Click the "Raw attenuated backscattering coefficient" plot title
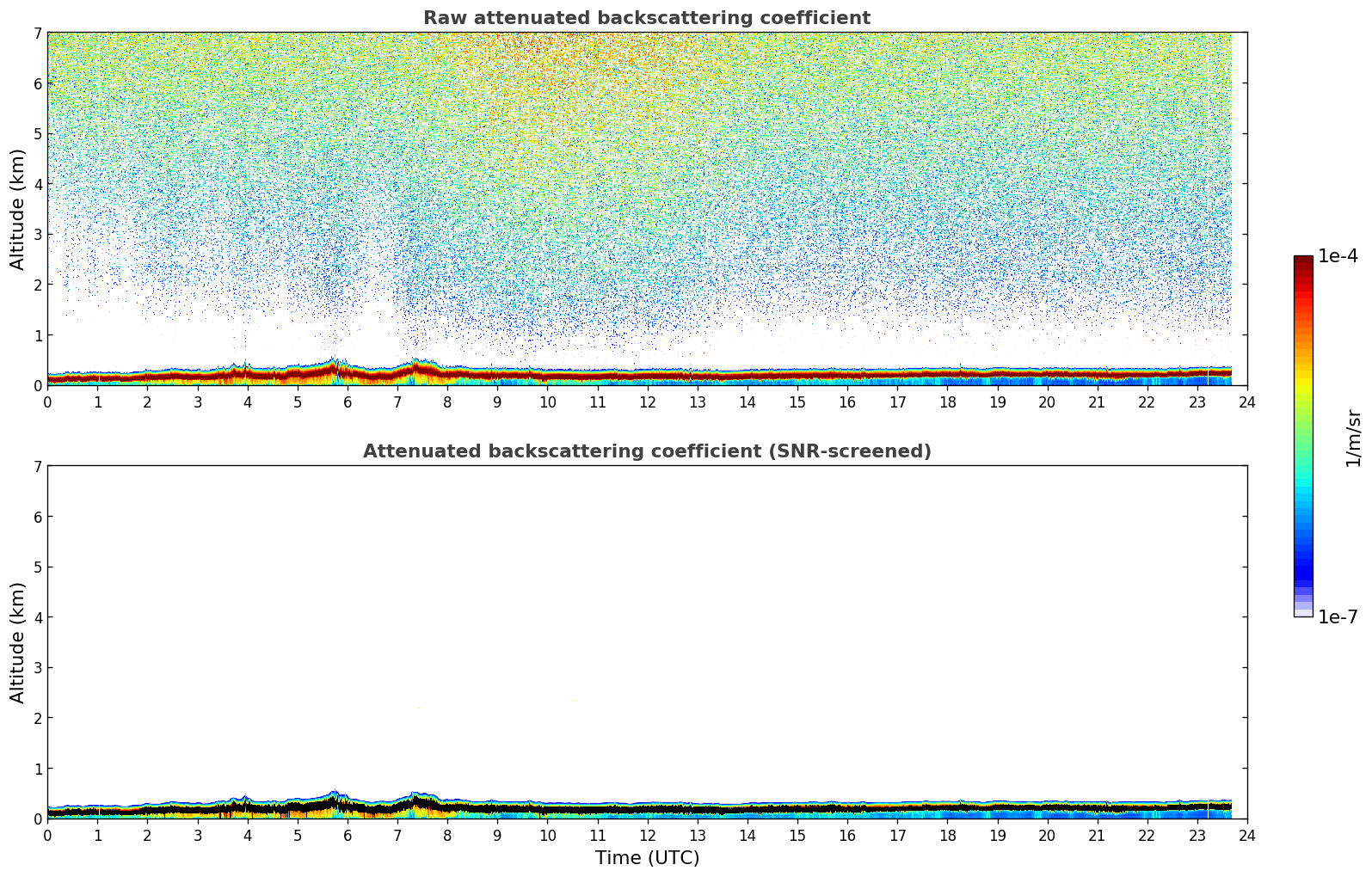 click(646, 18)
